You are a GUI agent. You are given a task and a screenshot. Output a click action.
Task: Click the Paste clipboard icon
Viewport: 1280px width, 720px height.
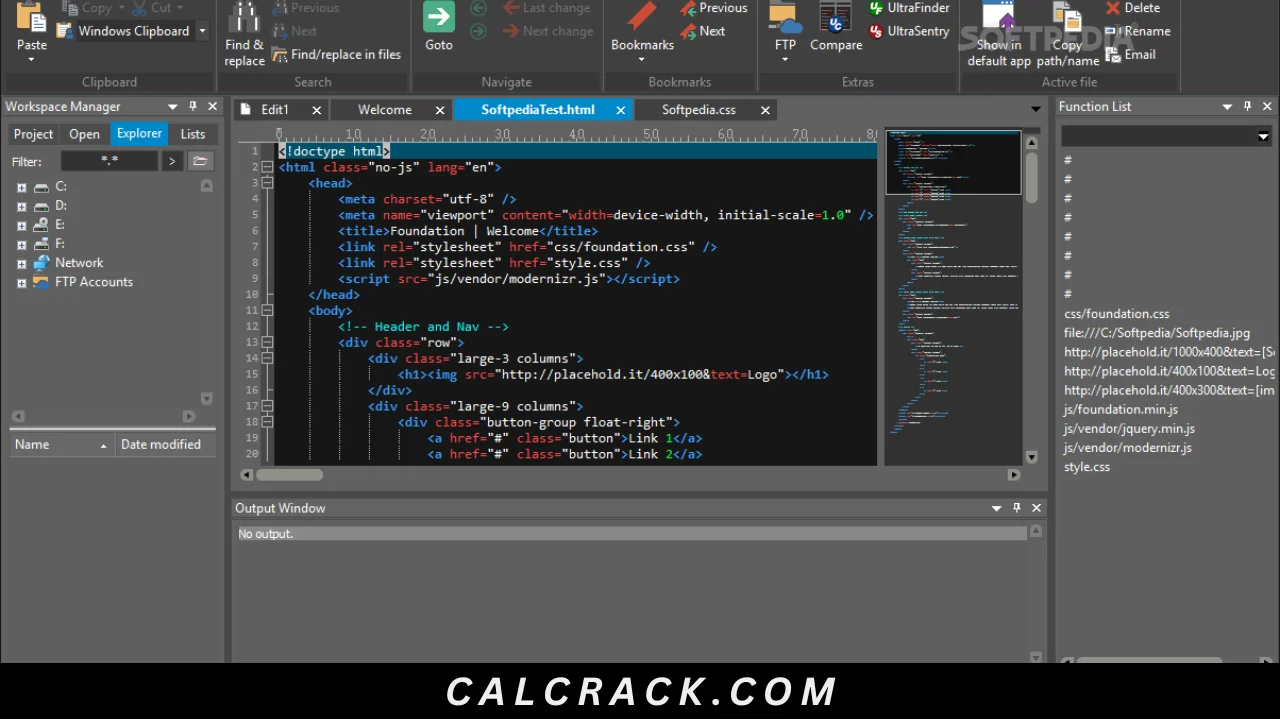pyautogui.click(x=31, y=18)
